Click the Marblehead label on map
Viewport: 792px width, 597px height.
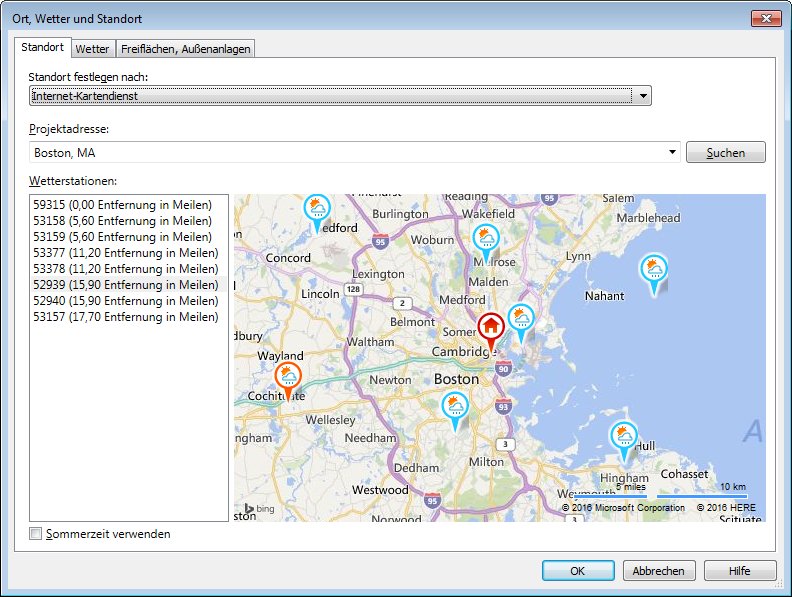point(648,218)
